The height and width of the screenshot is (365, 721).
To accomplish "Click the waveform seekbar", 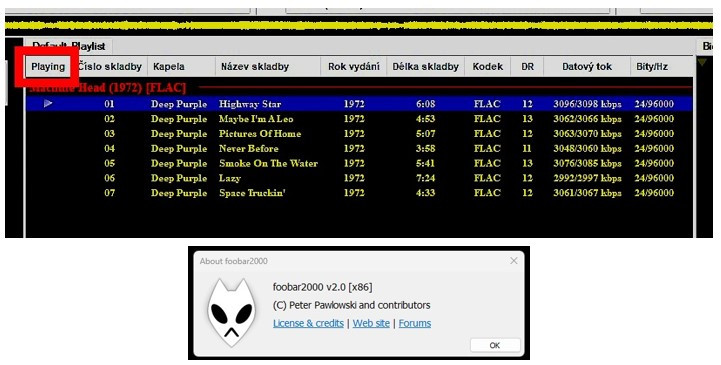I will (x=359, y=26).
